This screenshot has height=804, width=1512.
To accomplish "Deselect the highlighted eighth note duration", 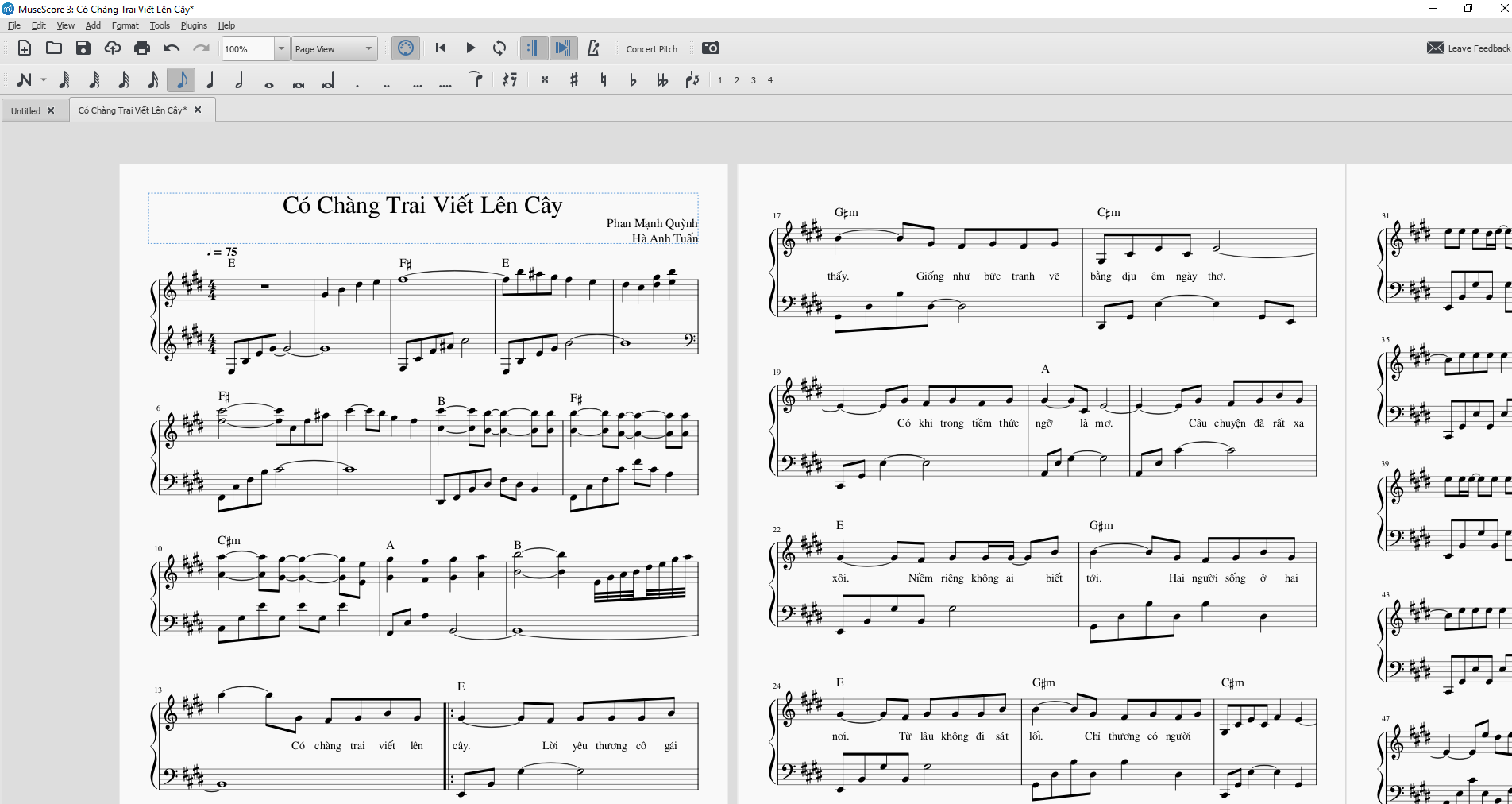I will [181, 80].
